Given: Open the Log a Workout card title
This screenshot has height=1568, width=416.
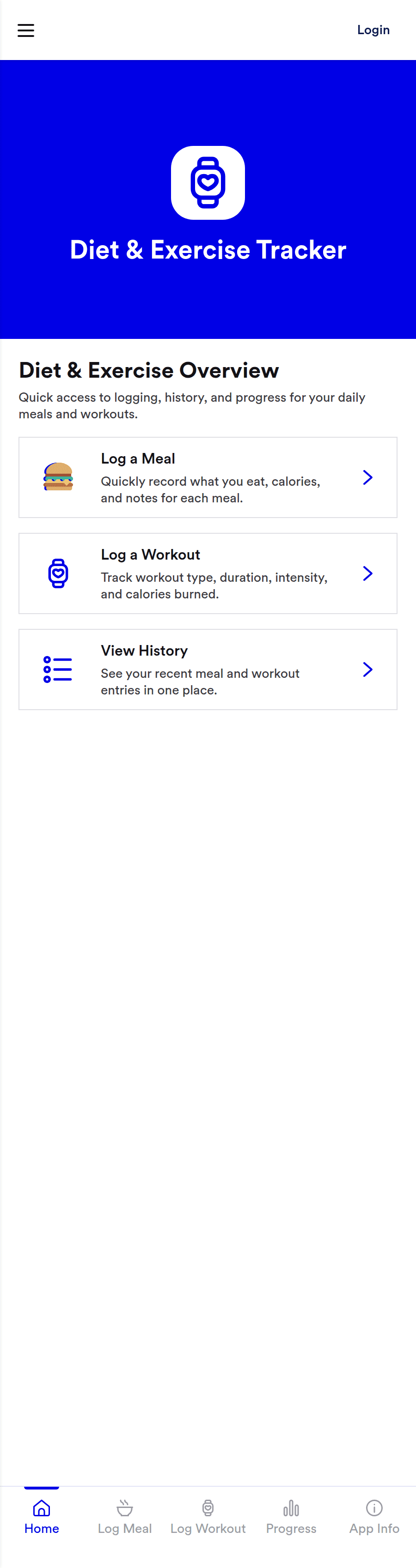Looking at the screenshot, I should [150, 555].
